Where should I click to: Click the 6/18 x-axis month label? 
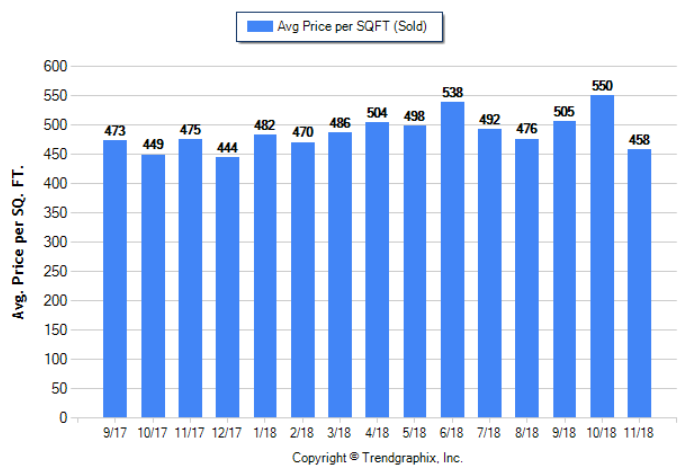pyautogui.click(x=452, y=433)
